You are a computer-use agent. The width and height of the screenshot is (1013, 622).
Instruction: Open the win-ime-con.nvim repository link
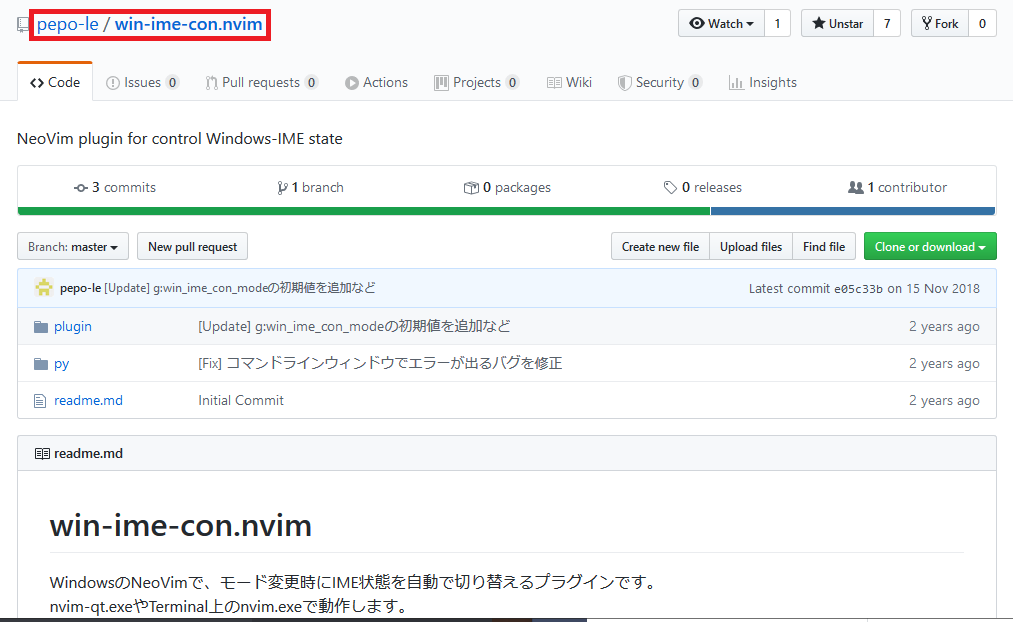(189, 25)
